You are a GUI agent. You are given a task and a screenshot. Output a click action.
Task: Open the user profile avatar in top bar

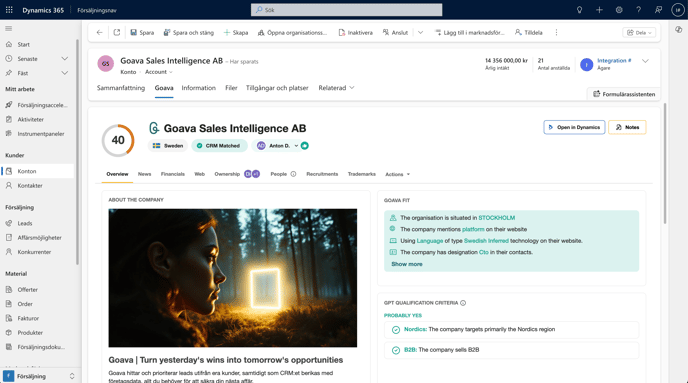coord(677,10)
